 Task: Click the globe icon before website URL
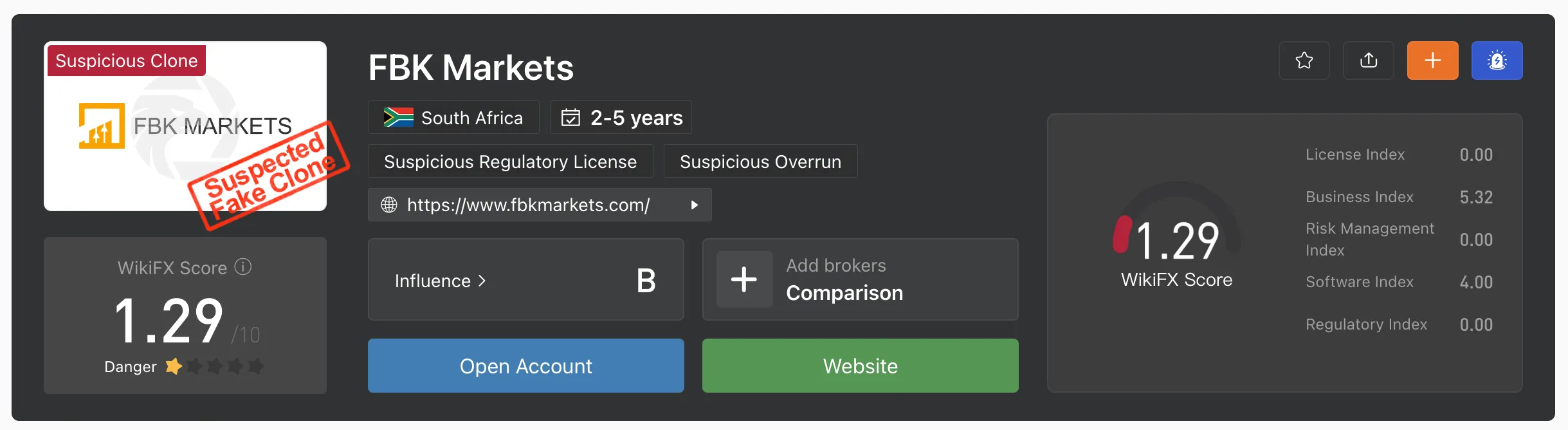tap(389, 205)
